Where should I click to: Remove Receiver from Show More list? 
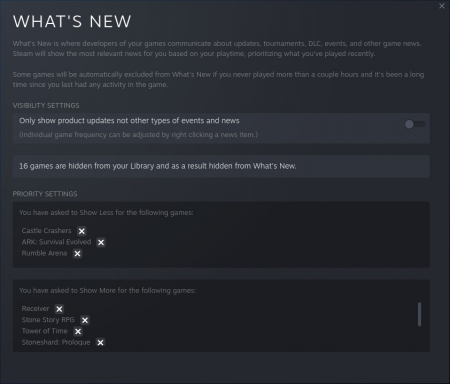59,309
